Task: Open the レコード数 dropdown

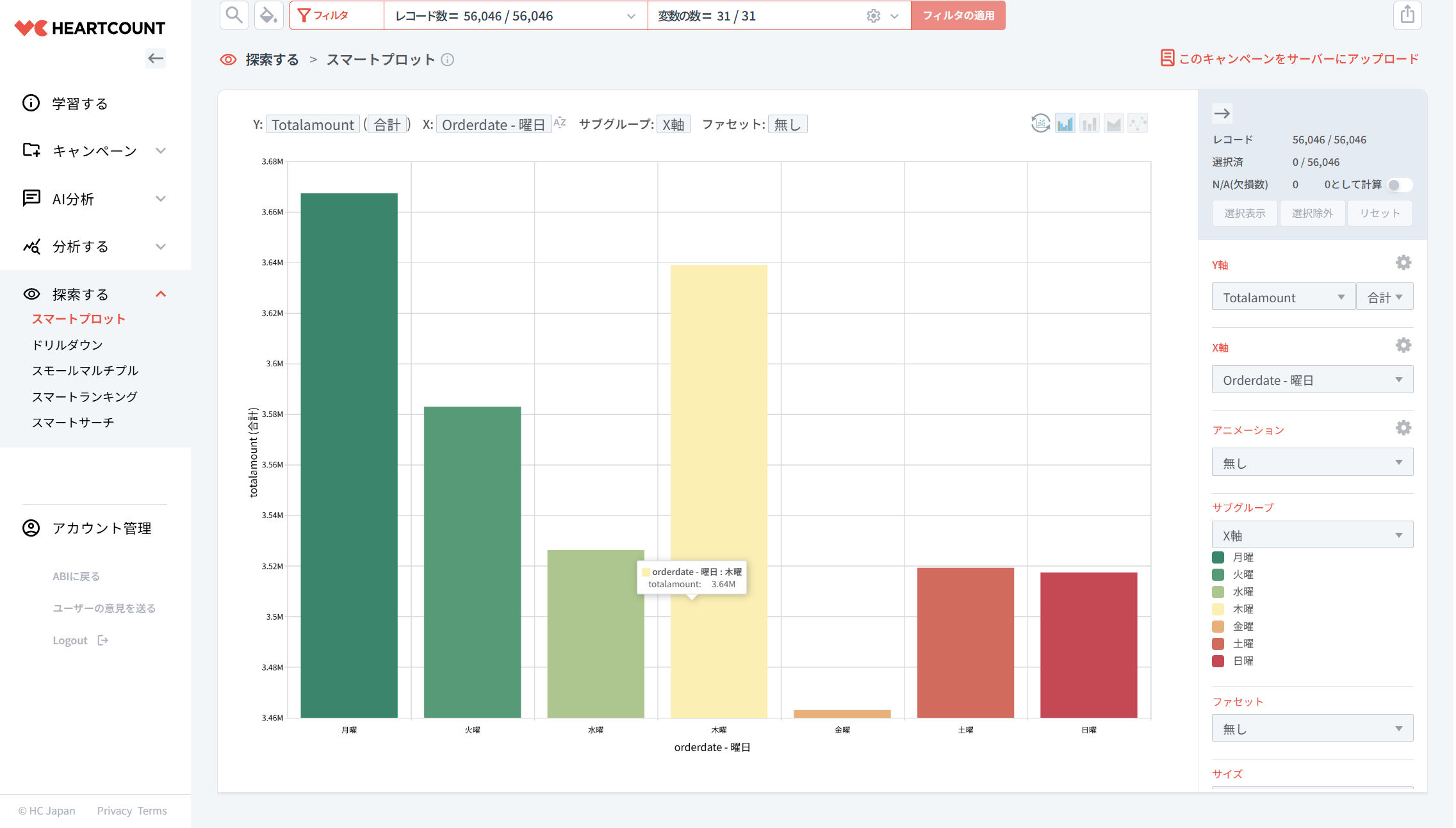Action: [516, 16]
